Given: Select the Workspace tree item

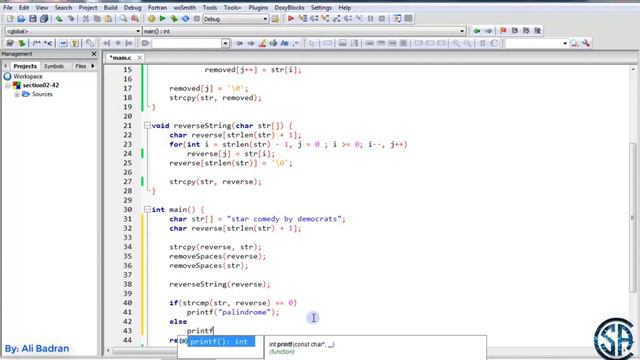Looking at the screenshot, I should click(27, 76).
